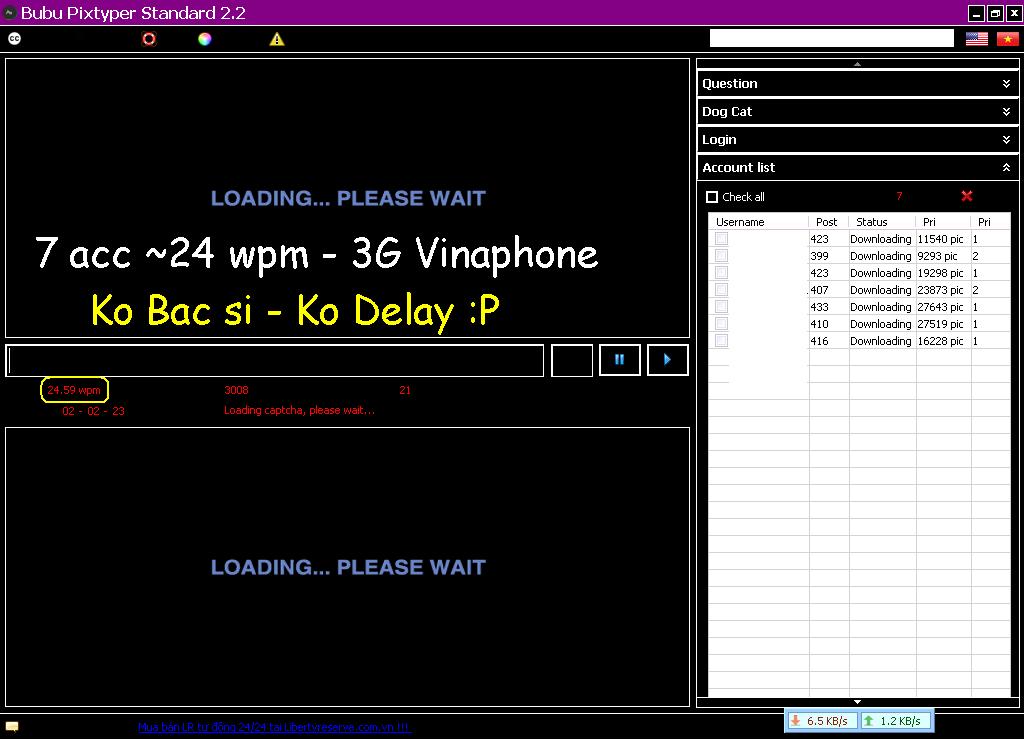Tick checkbox for account with 23873 pic
Screen dimensions: 1024x740
point(722,290)
